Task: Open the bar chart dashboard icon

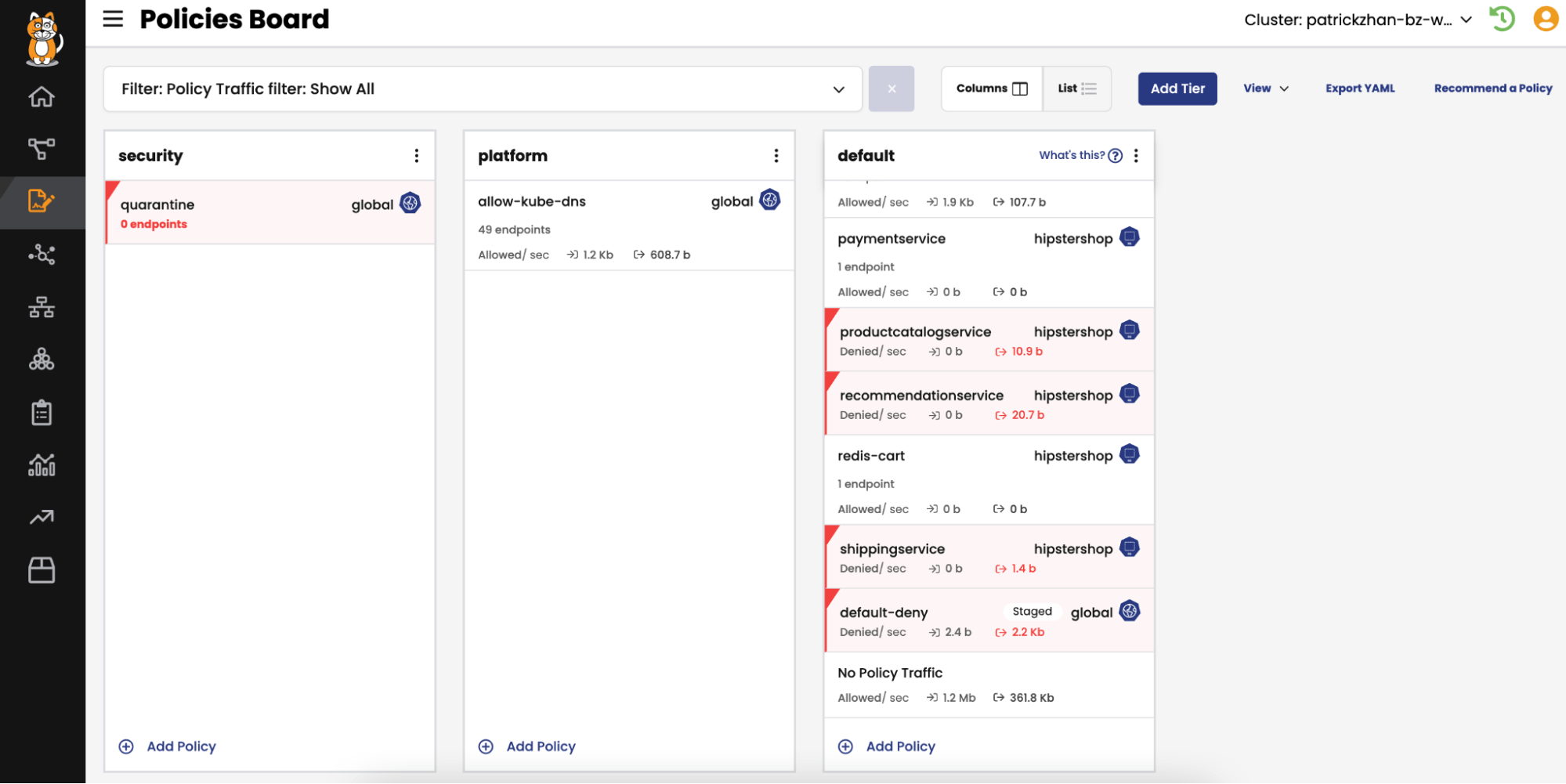Action: (x=42, y=465)
